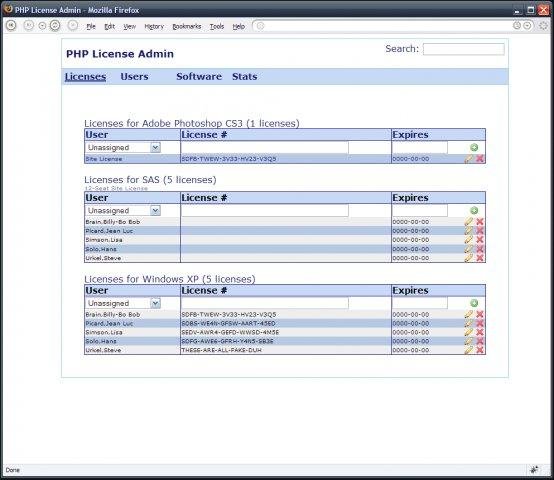
Task: Click license key THESE-ARE-ALL-FAKE-DUH
Action: (222, 350)
